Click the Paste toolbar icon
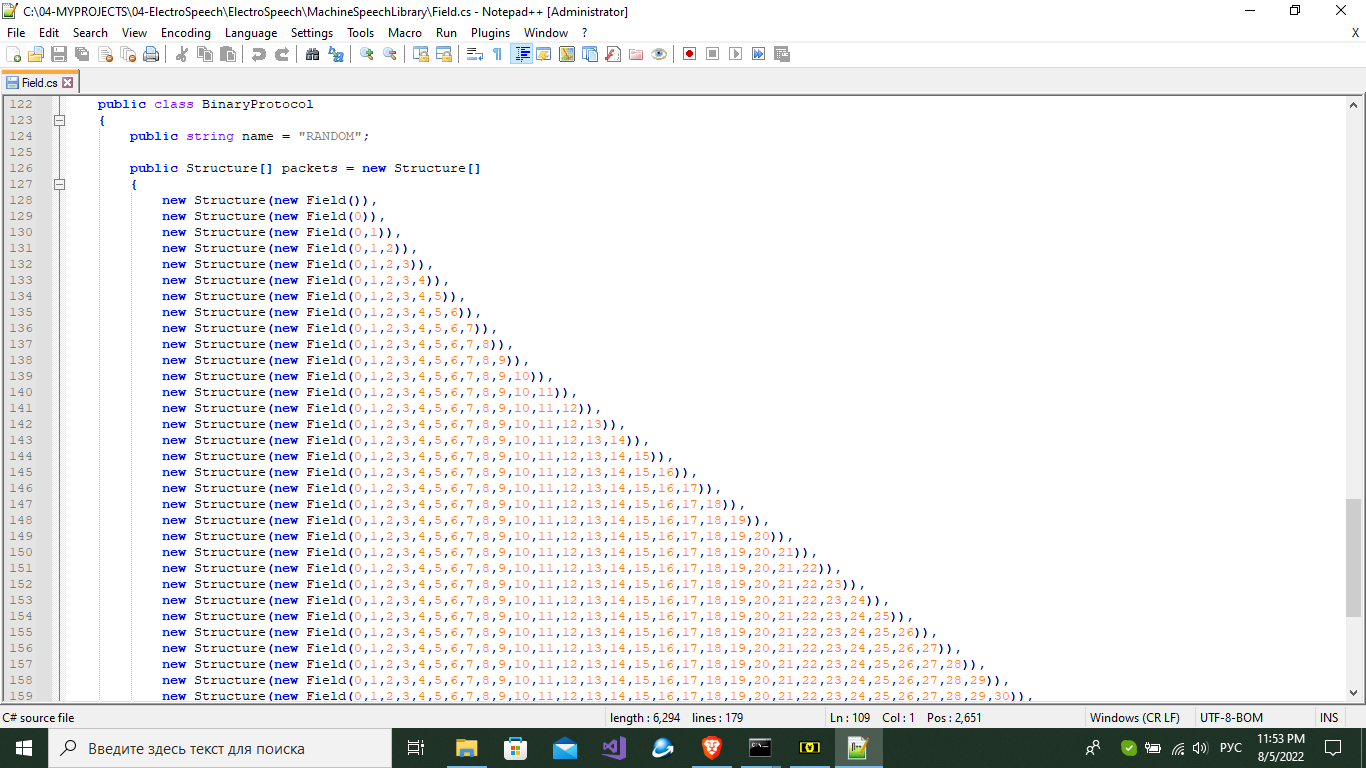 [227, 54]
